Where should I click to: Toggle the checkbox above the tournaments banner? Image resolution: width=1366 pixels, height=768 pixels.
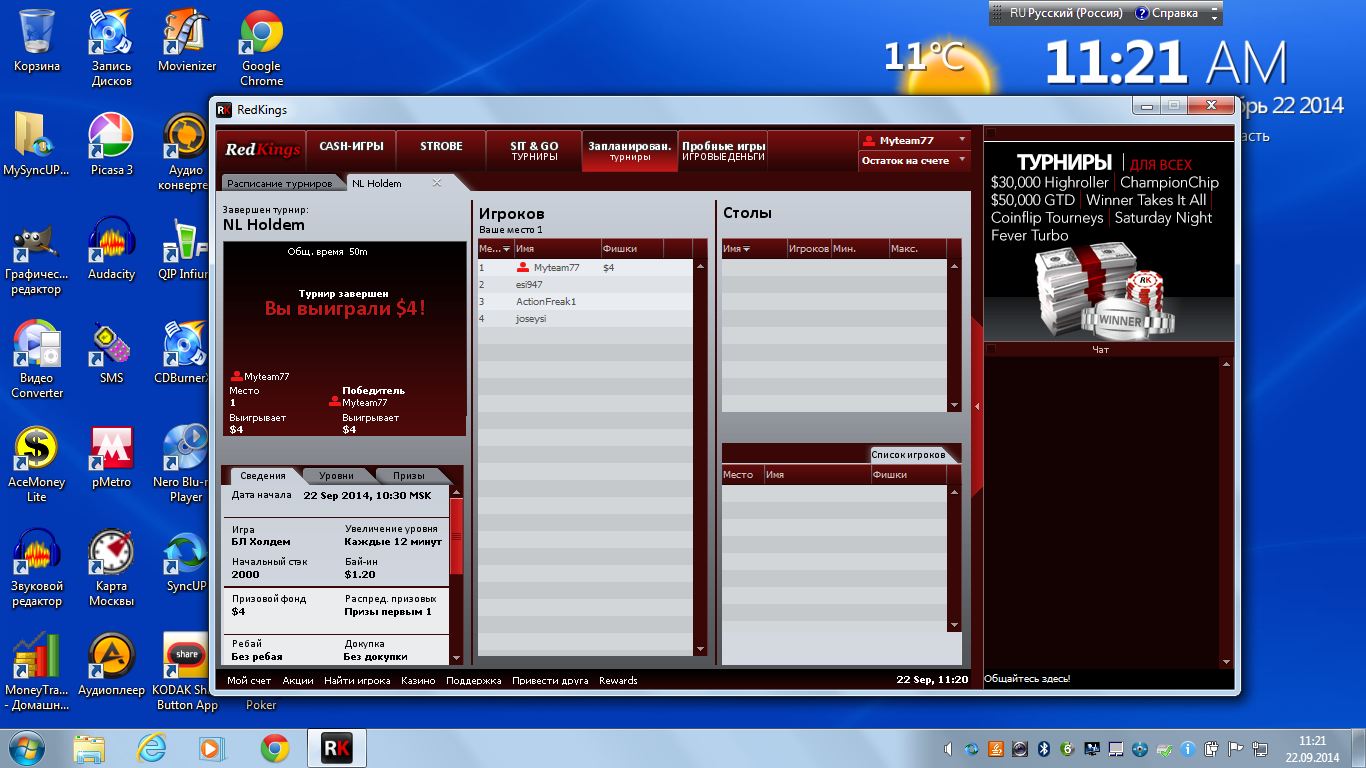coord(991,133)
